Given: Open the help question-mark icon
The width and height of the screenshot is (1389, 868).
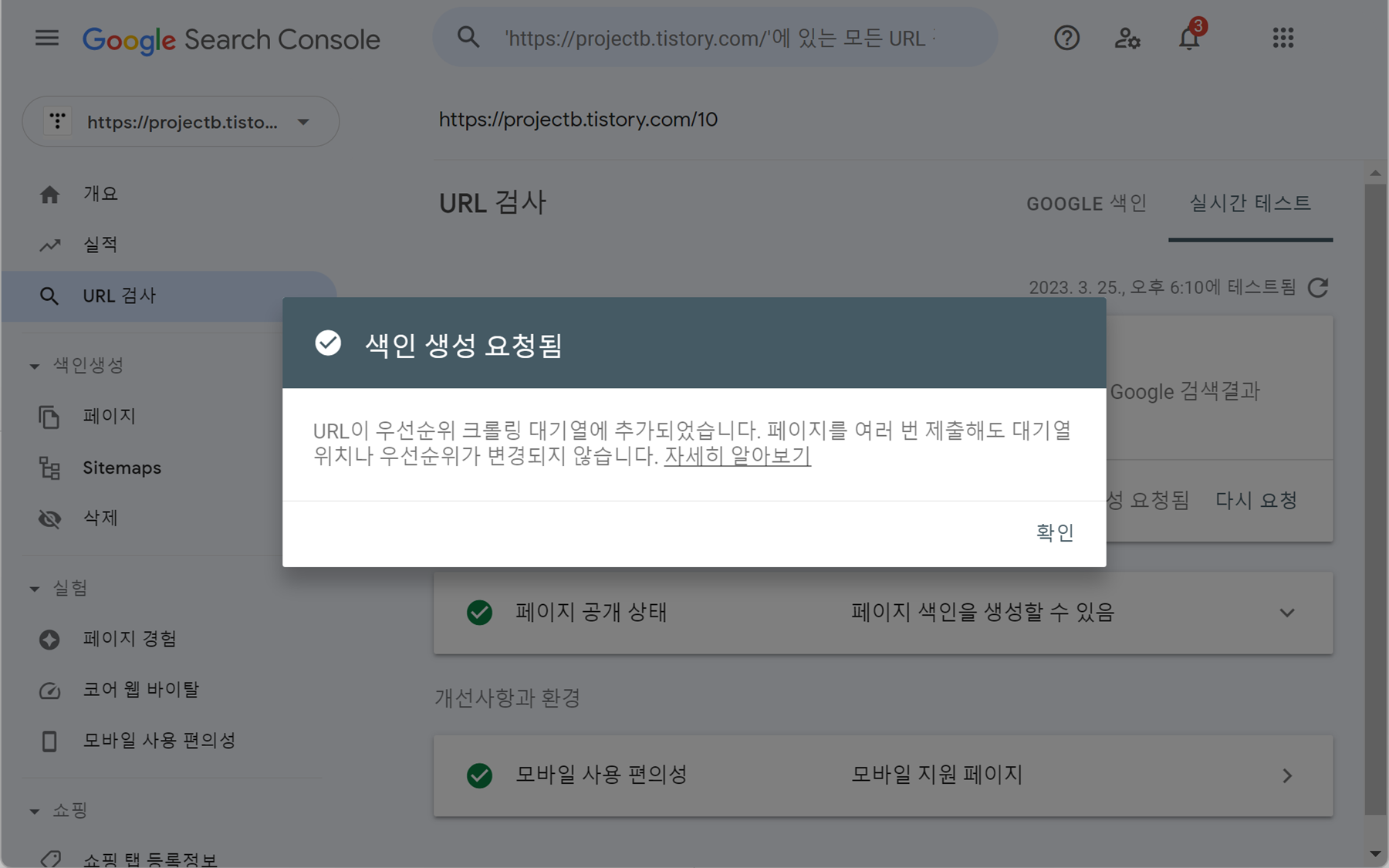Looking at the screenshot, I should [x=1066, y=38].
